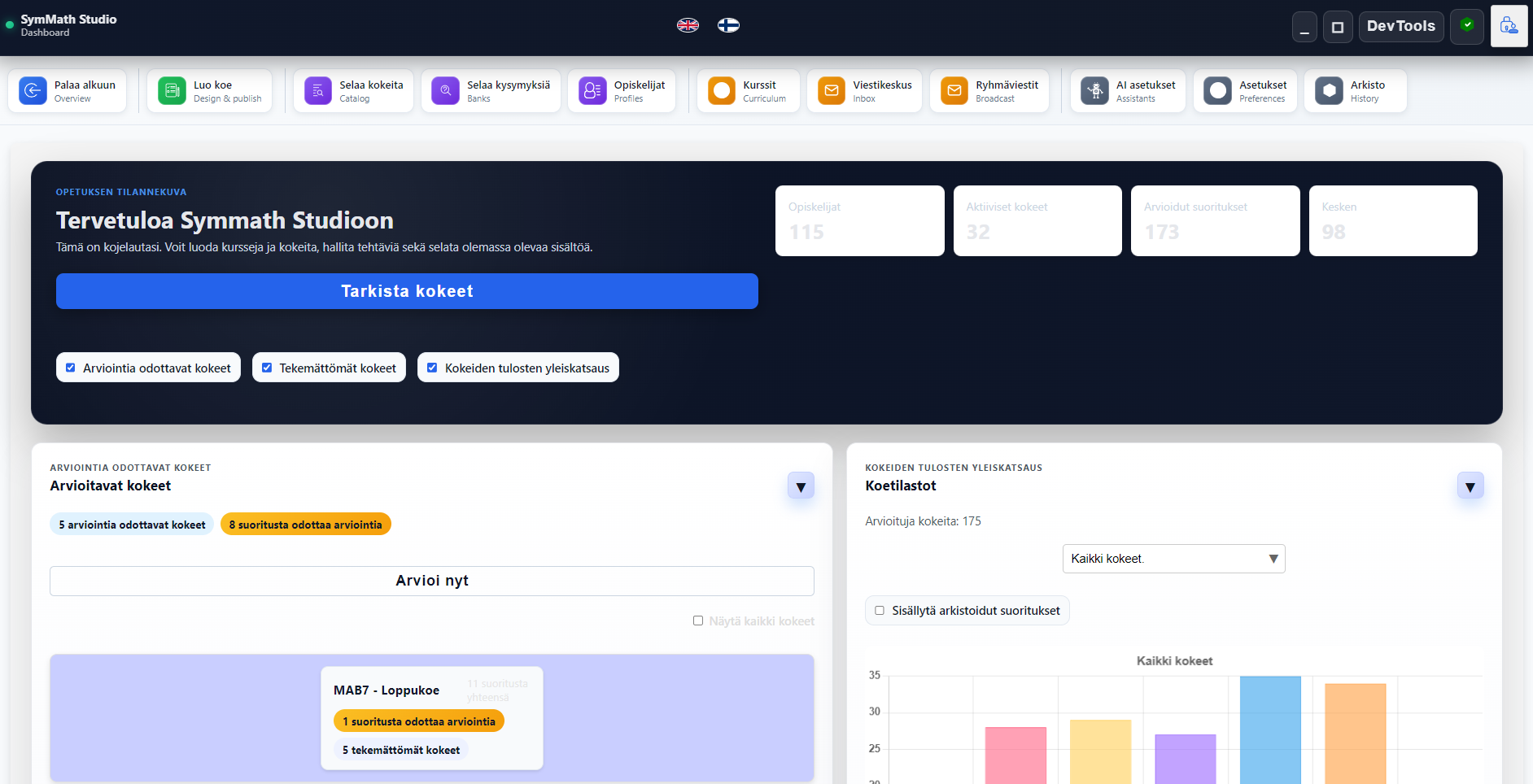The width and height of the screenshot is (1533, 784).
Task: Collapse the Arvioitavat kokeet panel
Action: click(x=801, y=486)
